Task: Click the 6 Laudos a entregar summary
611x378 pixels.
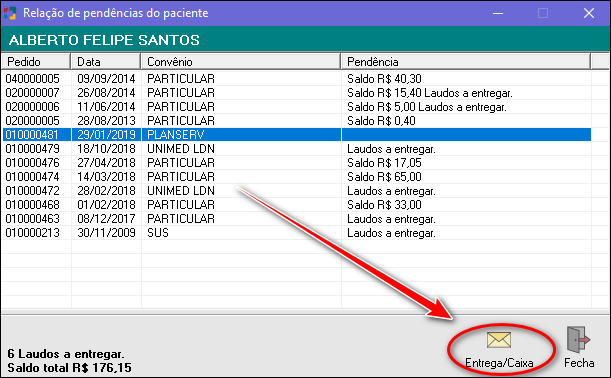Action: click(66, 354)
